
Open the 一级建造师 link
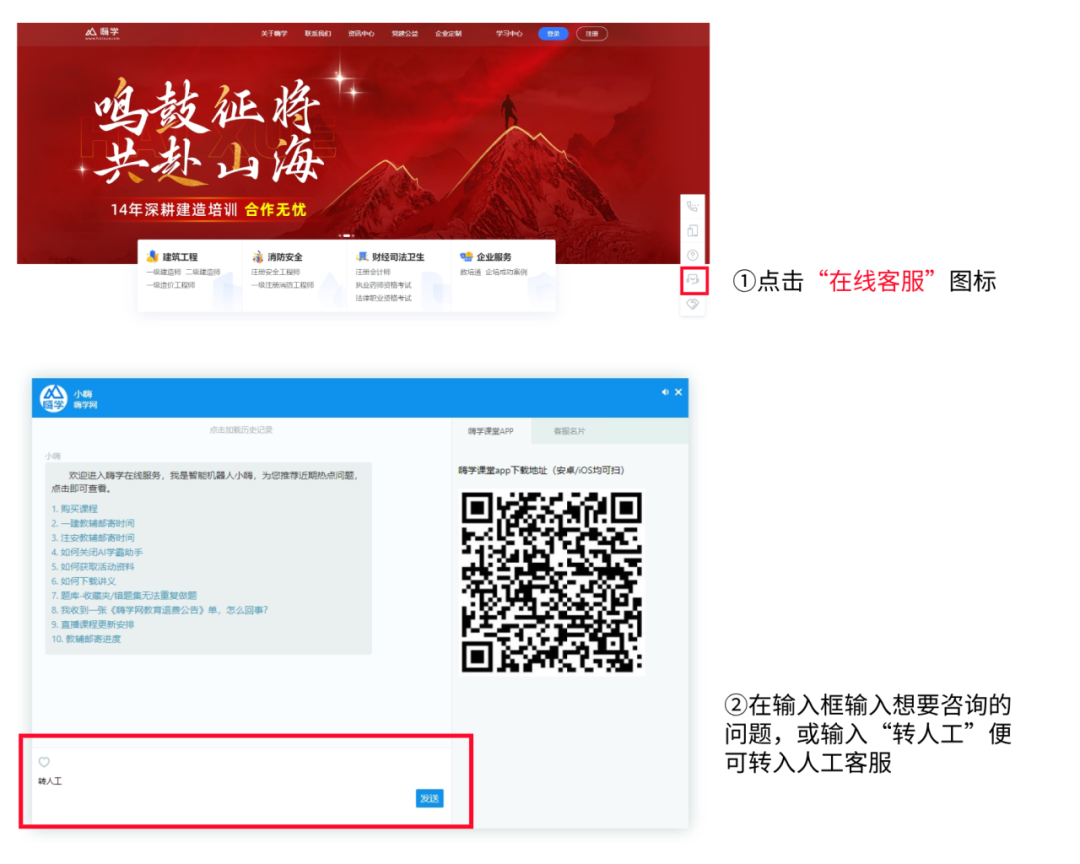(x=163, y=272)
